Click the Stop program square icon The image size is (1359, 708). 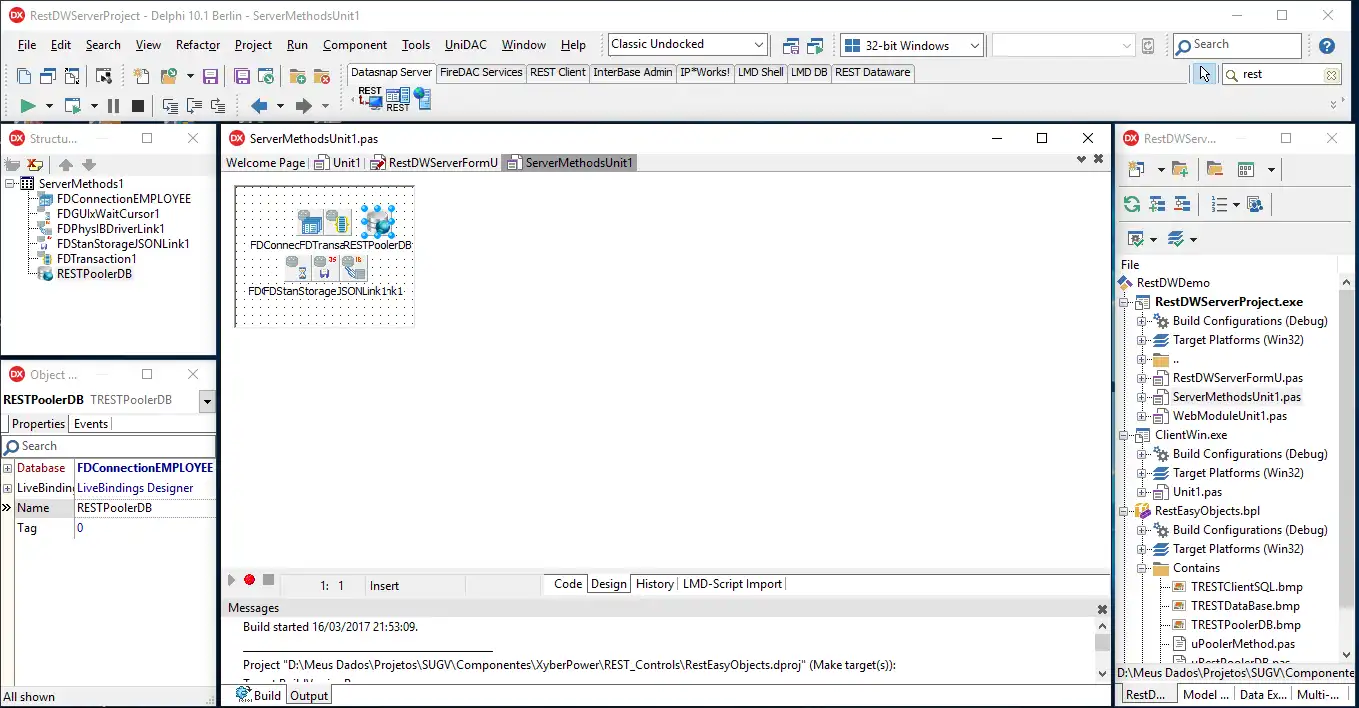[138, 106]
